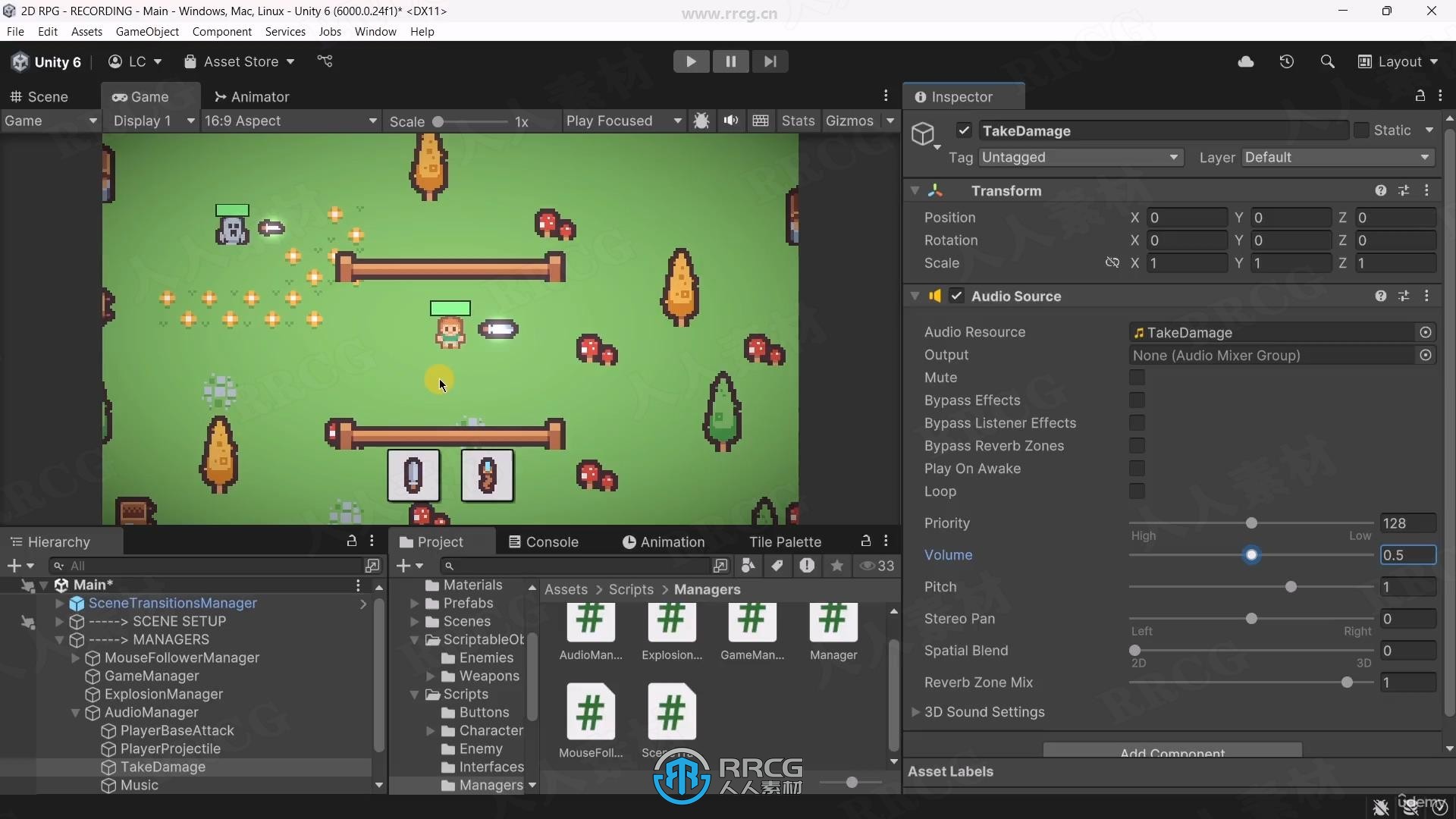Switch to the Animator tab
The image size is (1456, 819).
pyautogui.click(x=252, y=97)
